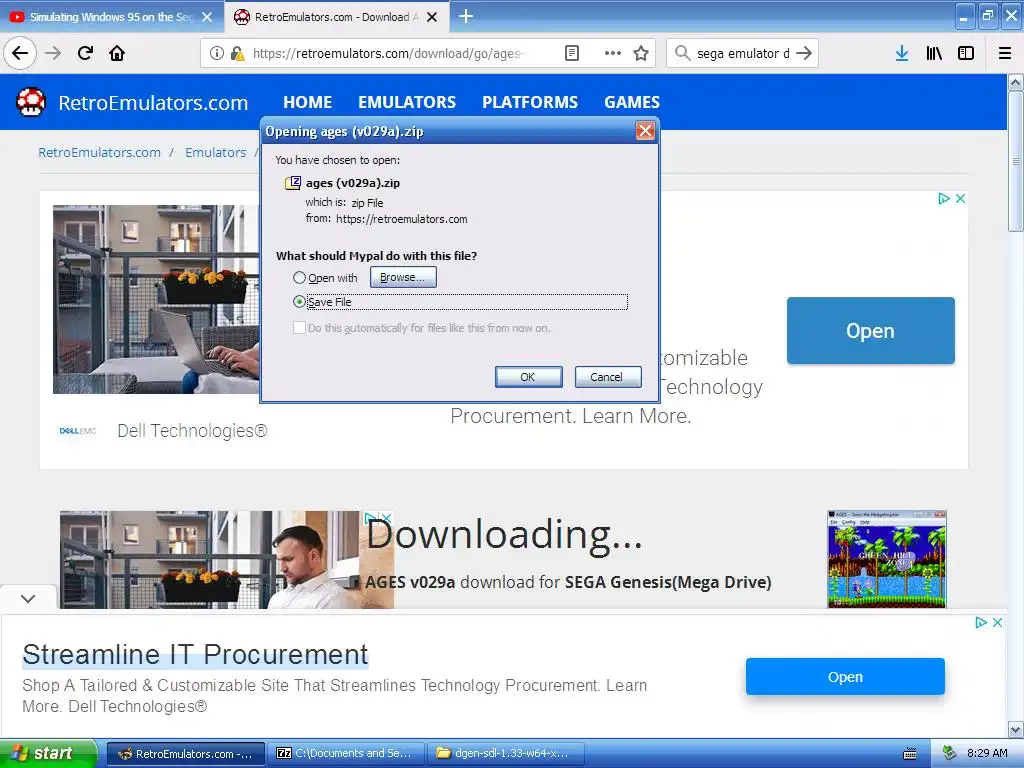The image size is (1024, 768).
Task: Toggle the sidebar icon
Action: (x=966, y=53)
